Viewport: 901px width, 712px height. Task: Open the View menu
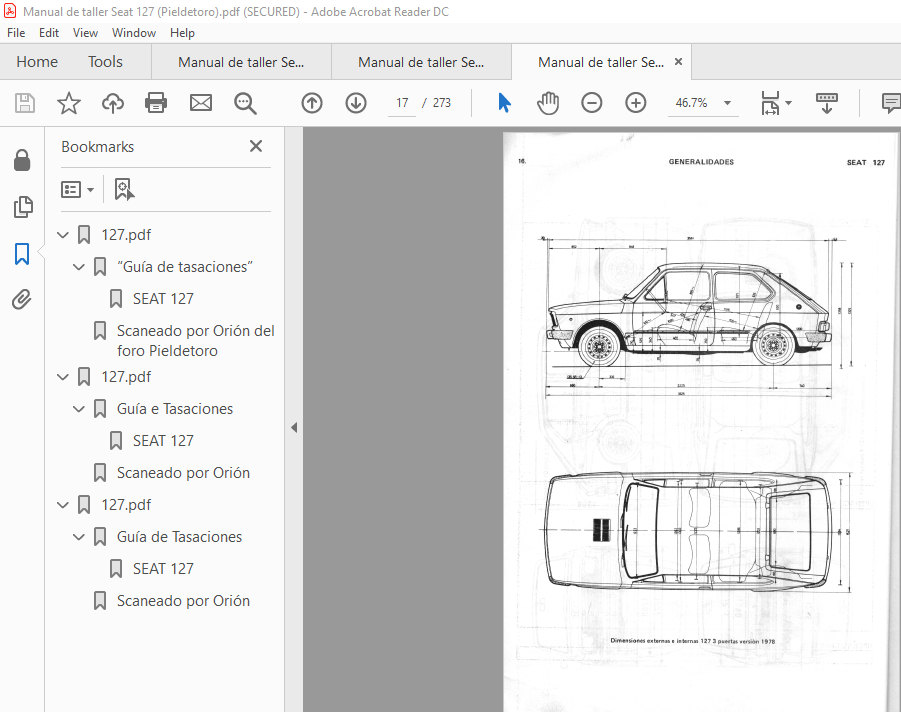pyautogui.click(x=85, y=33)
